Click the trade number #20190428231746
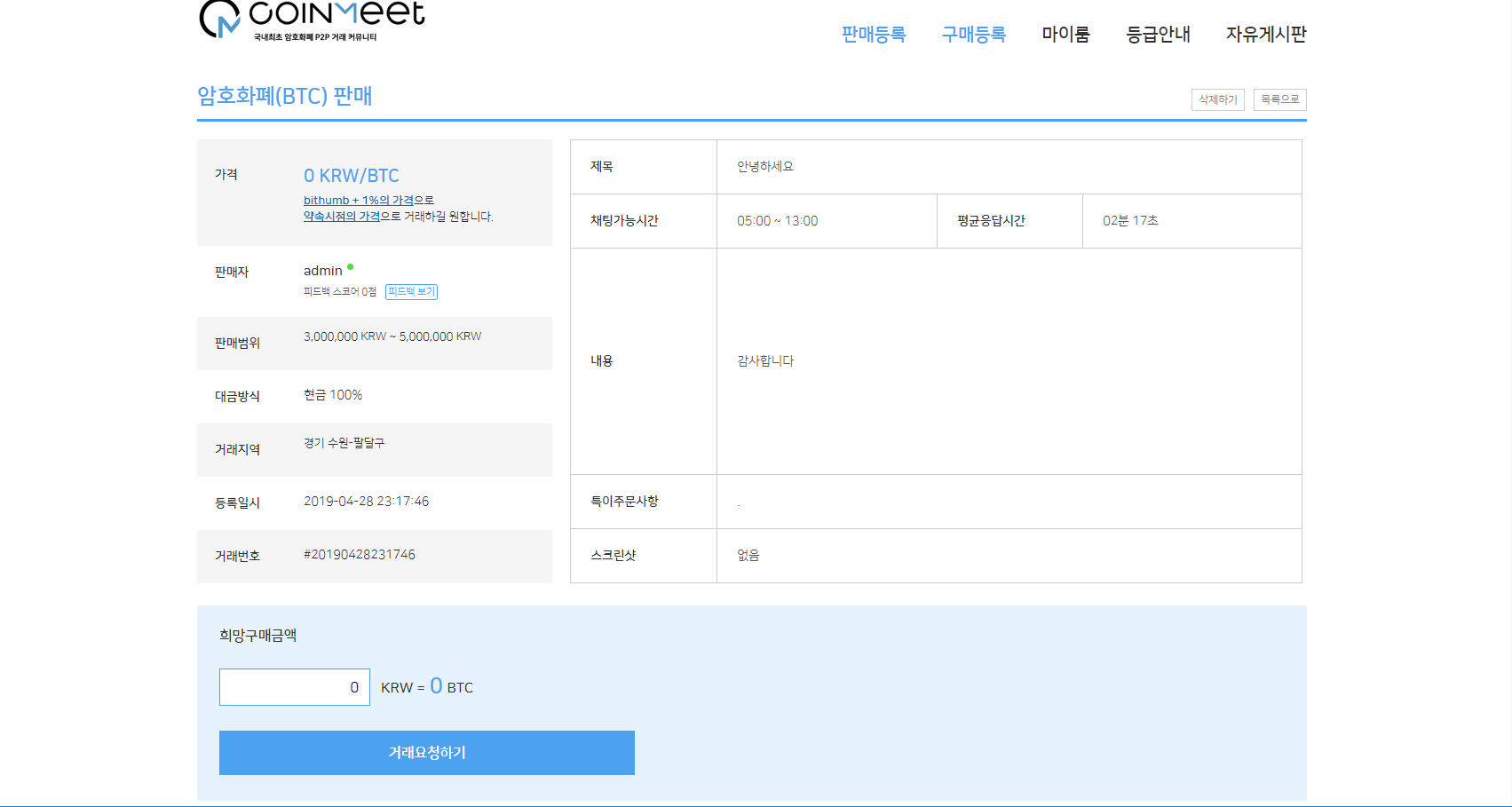 click(x=359, y=555)
